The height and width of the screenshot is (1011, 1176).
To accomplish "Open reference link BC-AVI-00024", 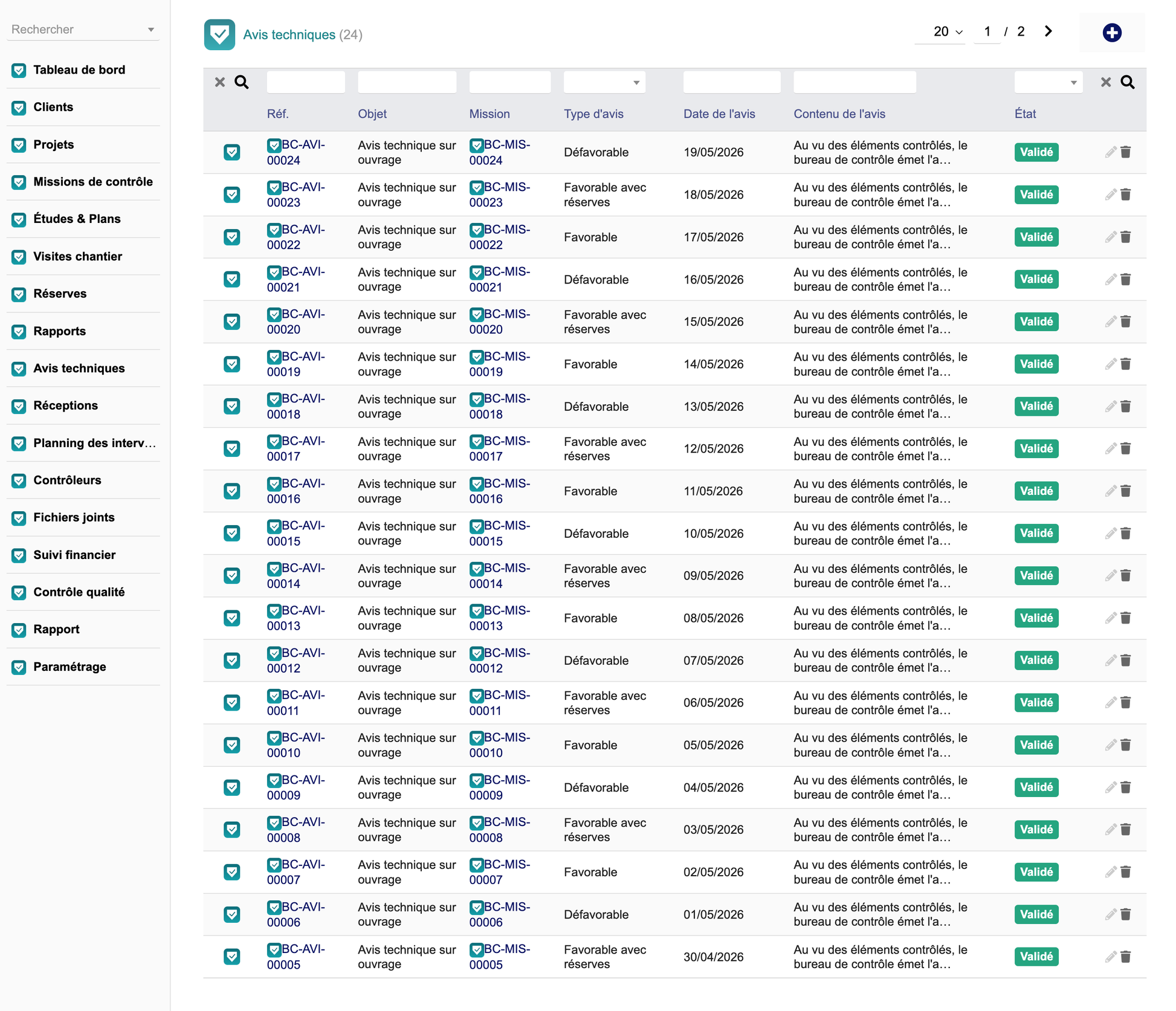I will click(296, 152).
